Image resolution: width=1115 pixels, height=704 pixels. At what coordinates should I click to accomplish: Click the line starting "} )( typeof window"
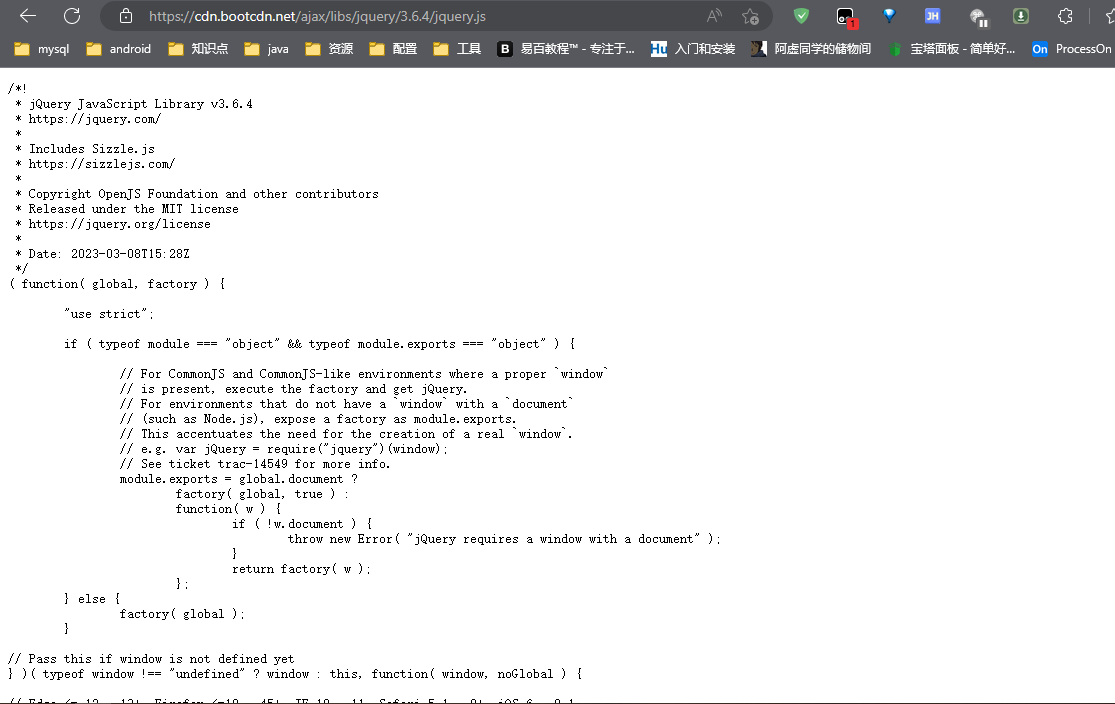click(295, 673)
